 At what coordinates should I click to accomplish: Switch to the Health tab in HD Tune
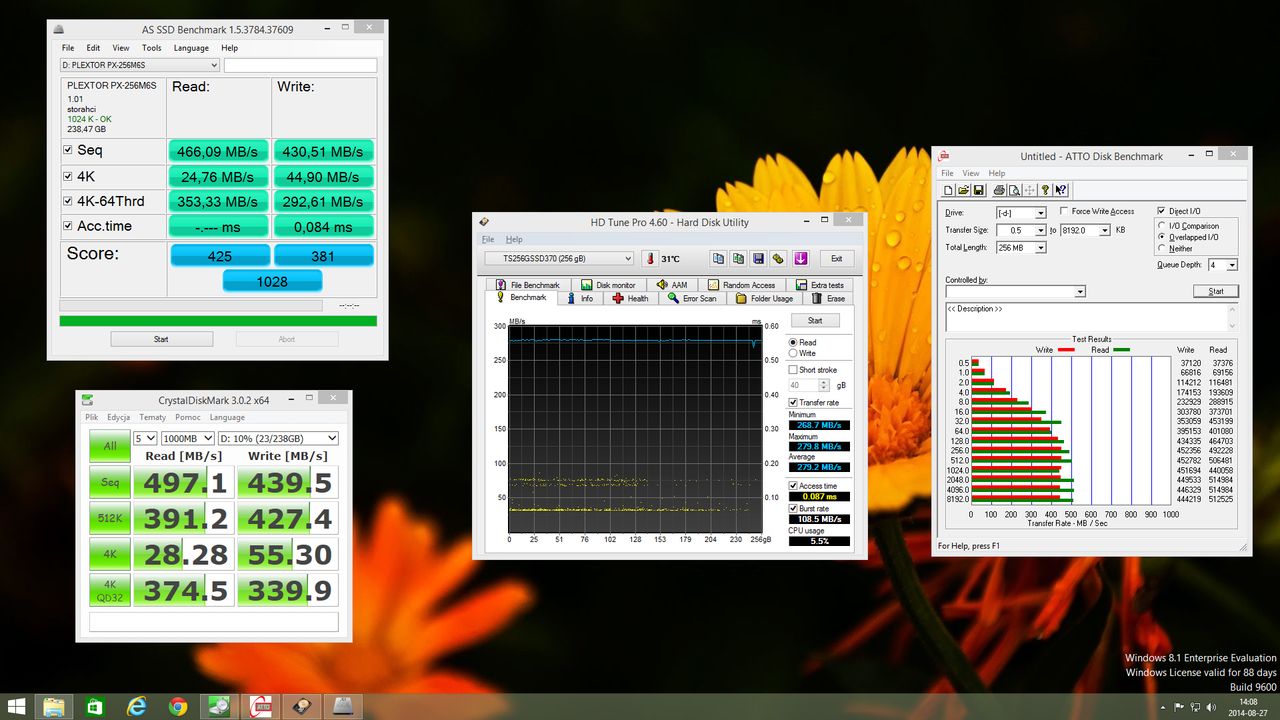coord(631,298)
